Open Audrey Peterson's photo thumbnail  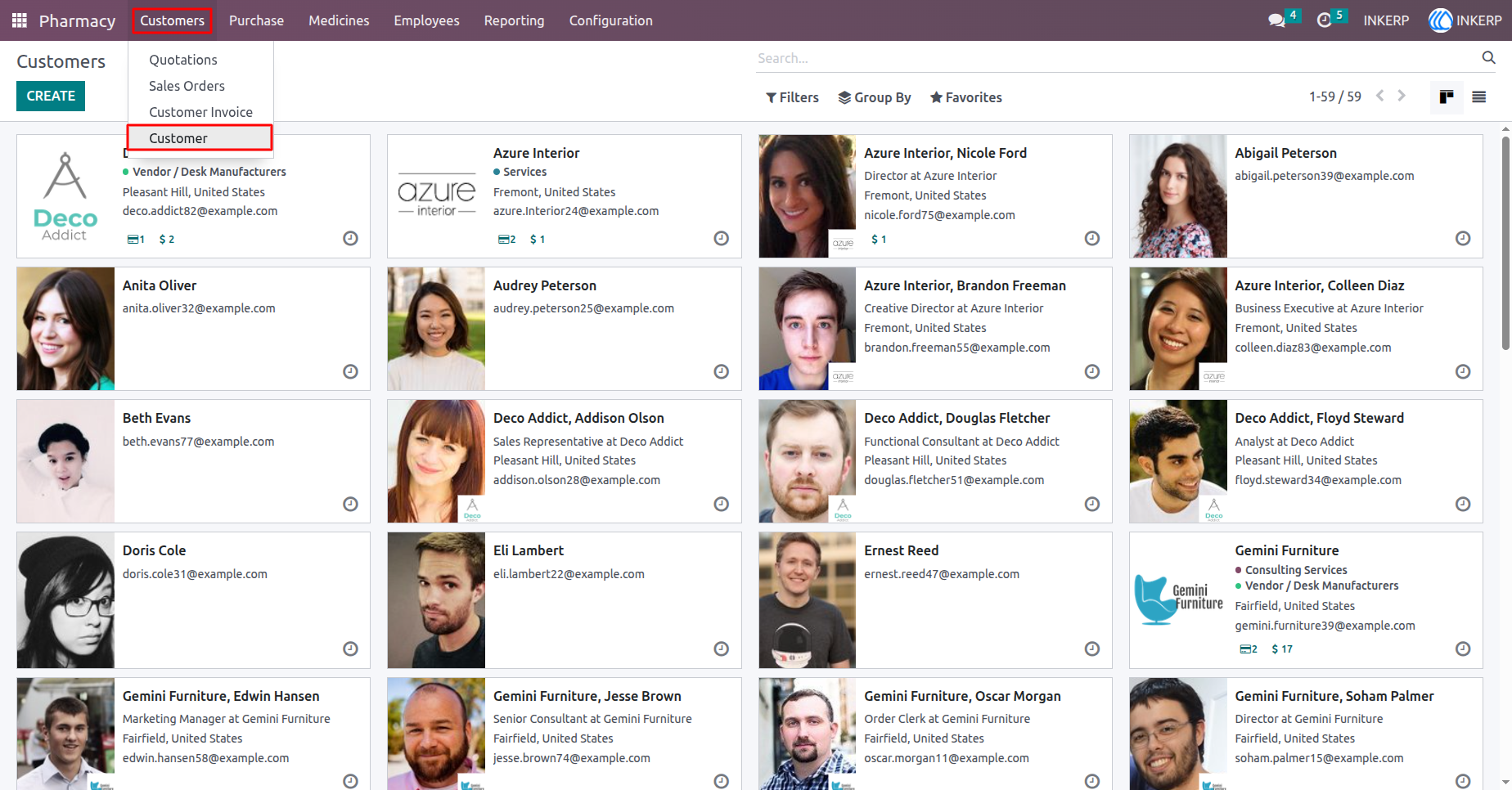436,329
